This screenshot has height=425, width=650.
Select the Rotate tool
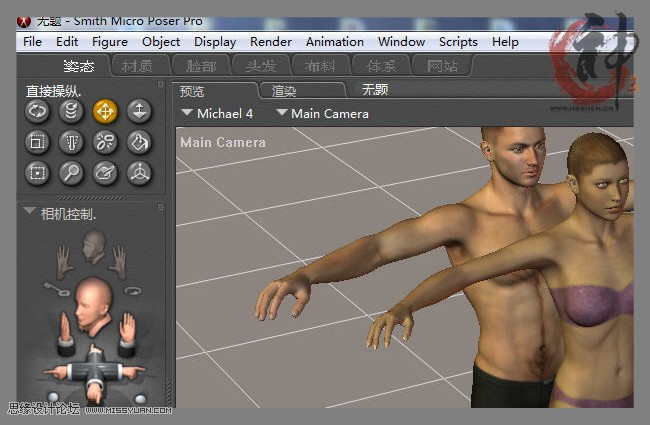(x=37, y=112)
